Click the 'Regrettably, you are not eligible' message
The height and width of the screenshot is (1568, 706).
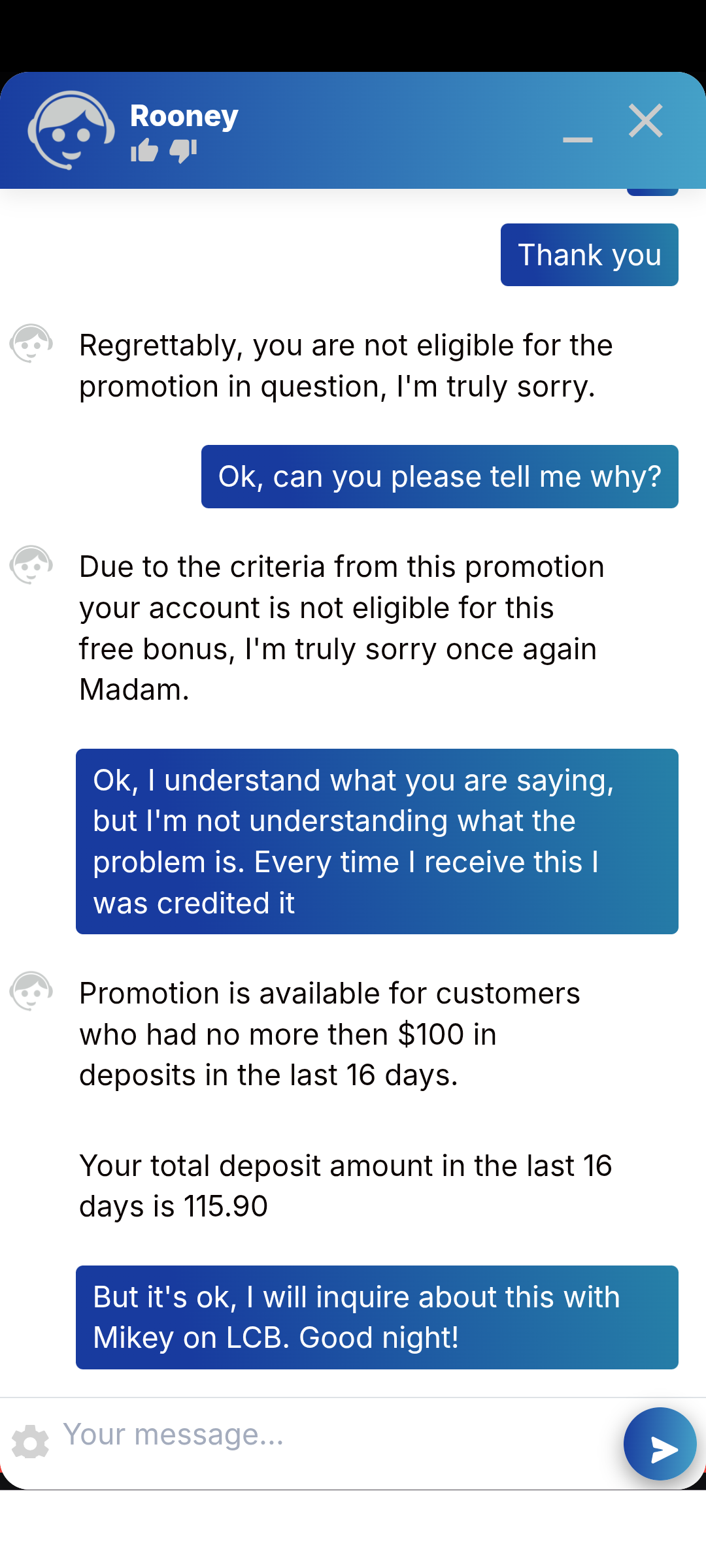pyautogui.click(x=345, y=366)
